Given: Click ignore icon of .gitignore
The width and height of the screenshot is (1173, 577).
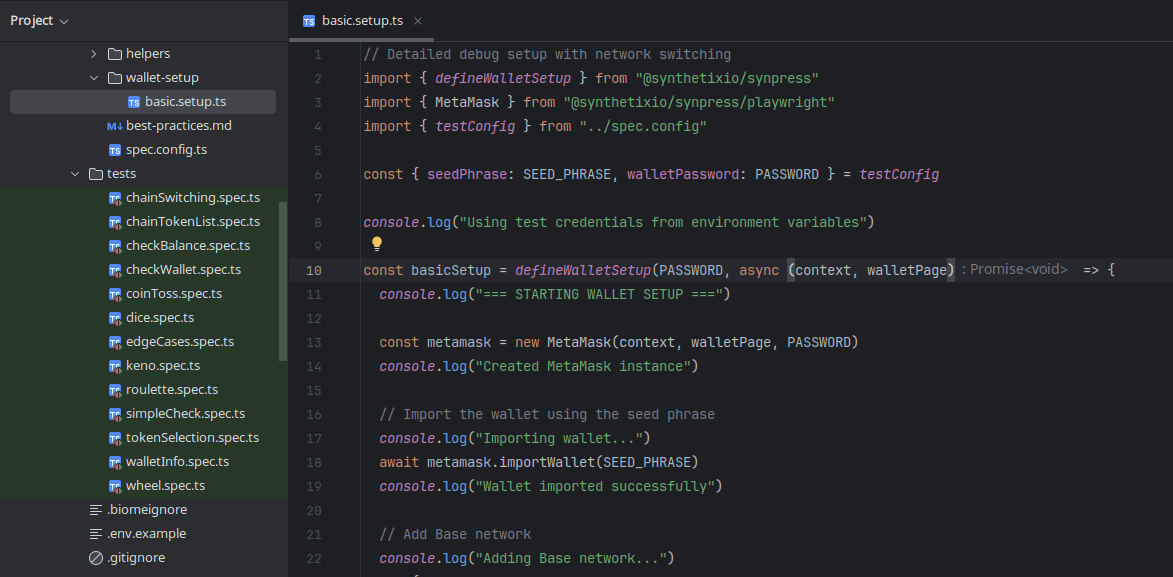Looking at the screenshot, I should click(x=96, y=558).
